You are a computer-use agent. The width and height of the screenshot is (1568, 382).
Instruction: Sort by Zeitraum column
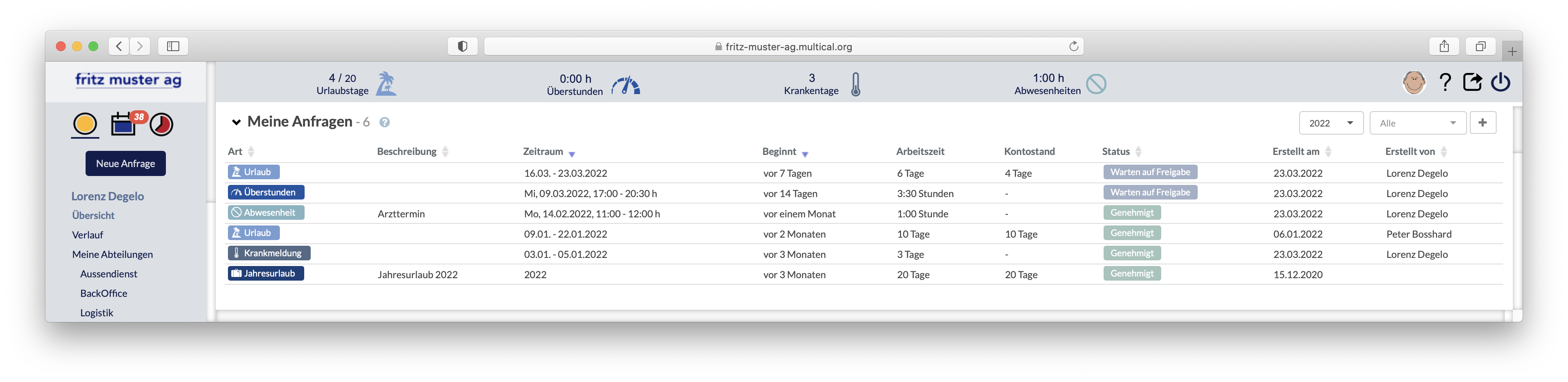pyautogui.click(x=549, y=152)
